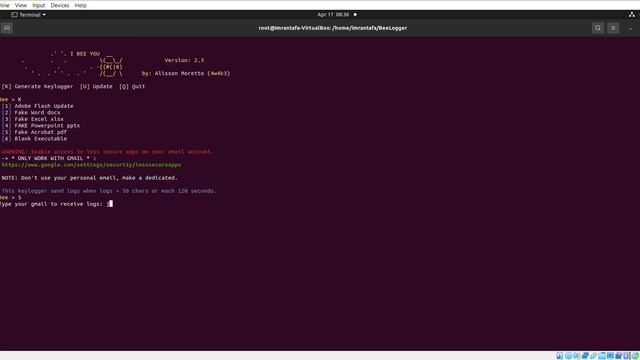Click the shared folders indicator in VirtualBox status bar
Image resolution: width=640 pixels, height=360 pixels.
pyautogui.click(x=602, y=356)
